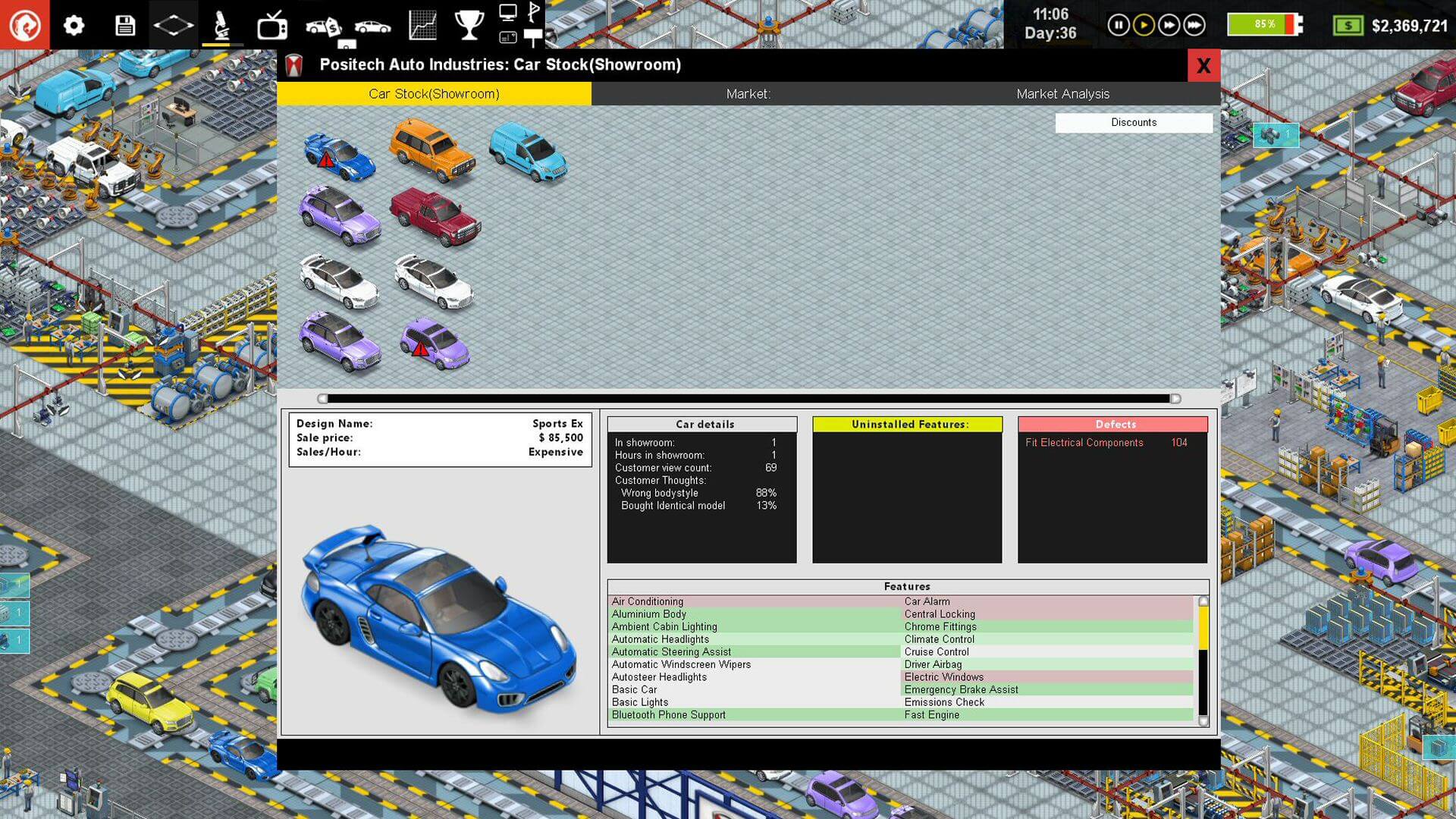
Task: Click the 85% power battery indicator
Action: (1264, 24)
